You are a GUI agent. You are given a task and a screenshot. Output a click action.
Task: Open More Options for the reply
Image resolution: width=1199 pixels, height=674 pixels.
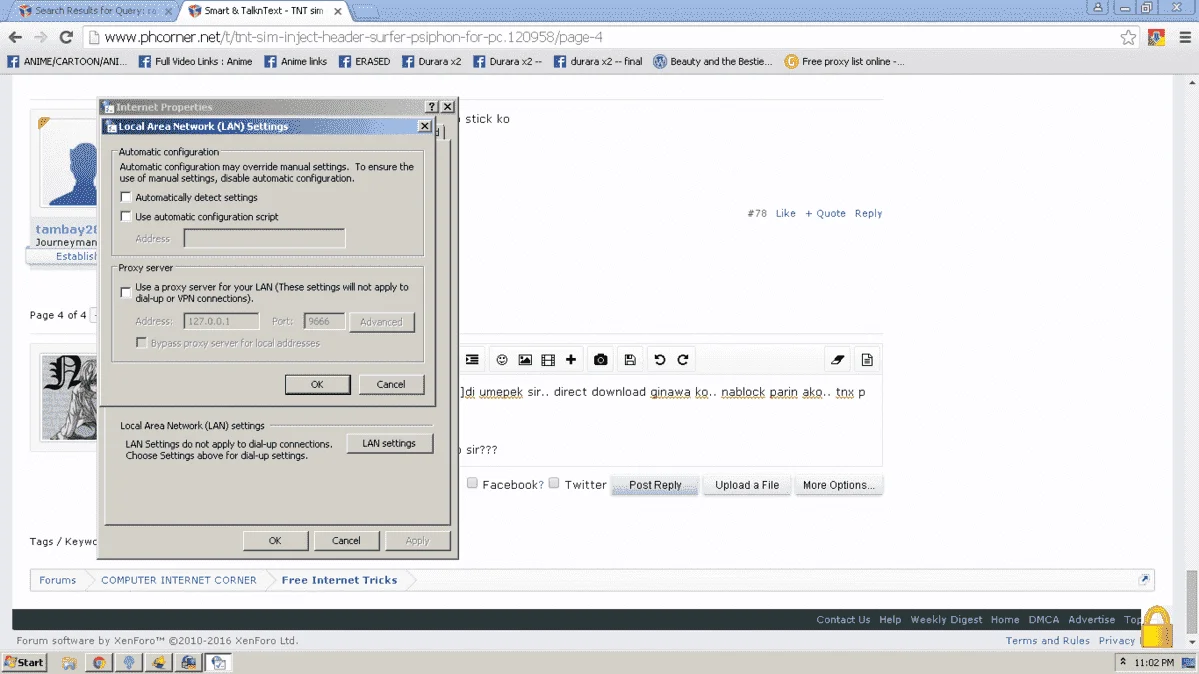pyautogui.click(x=839, y=485)
